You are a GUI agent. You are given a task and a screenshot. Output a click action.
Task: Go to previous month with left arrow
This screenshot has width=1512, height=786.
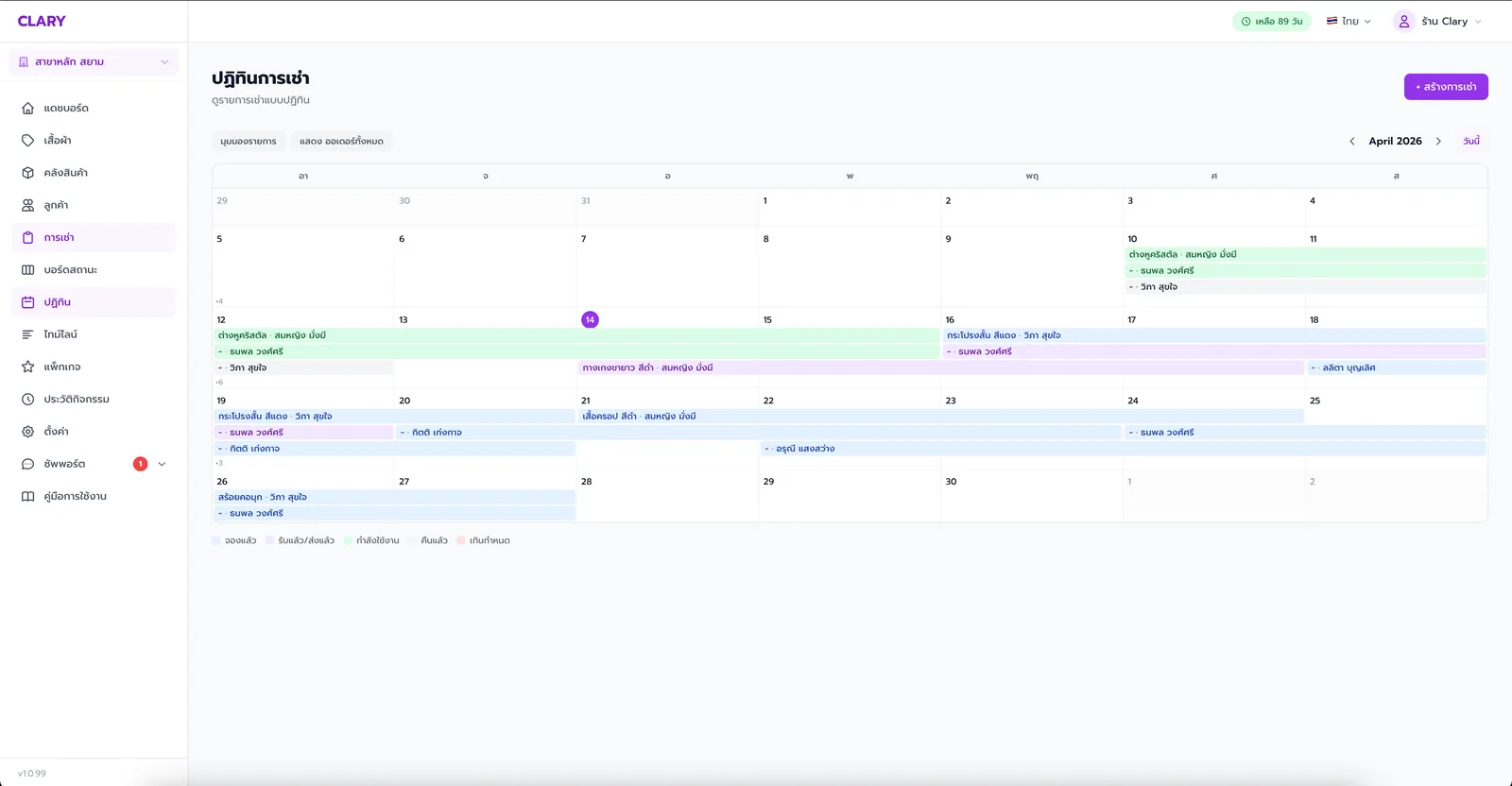[1351, 141]
